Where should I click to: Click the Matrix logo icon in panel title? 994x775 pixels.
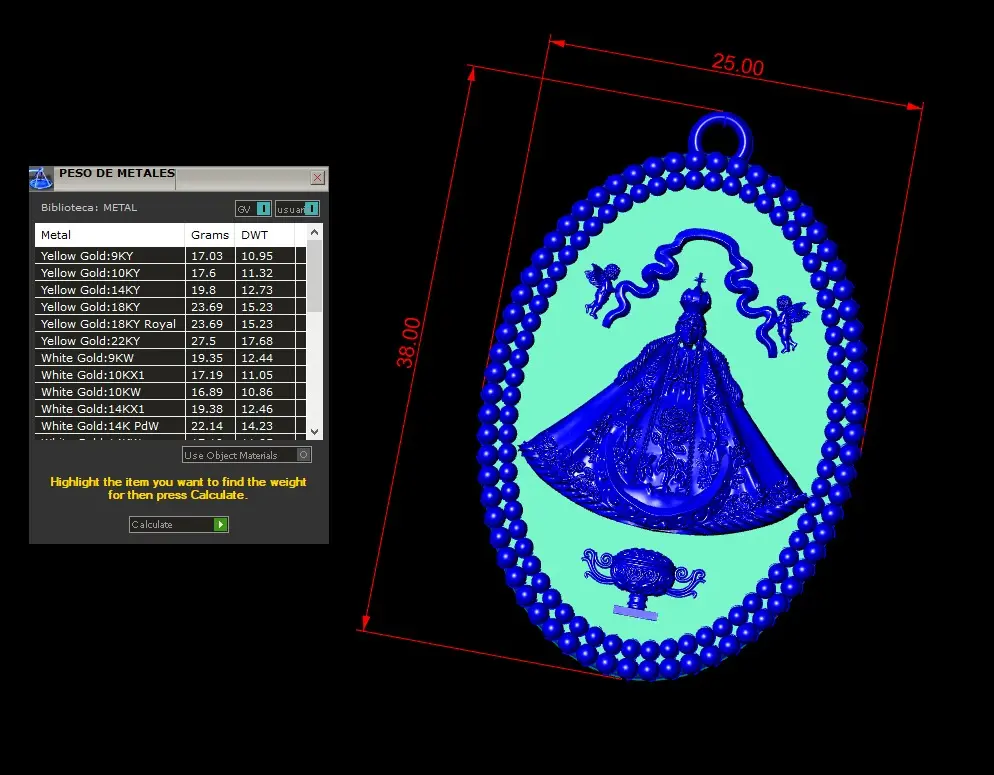click(41, 179)
